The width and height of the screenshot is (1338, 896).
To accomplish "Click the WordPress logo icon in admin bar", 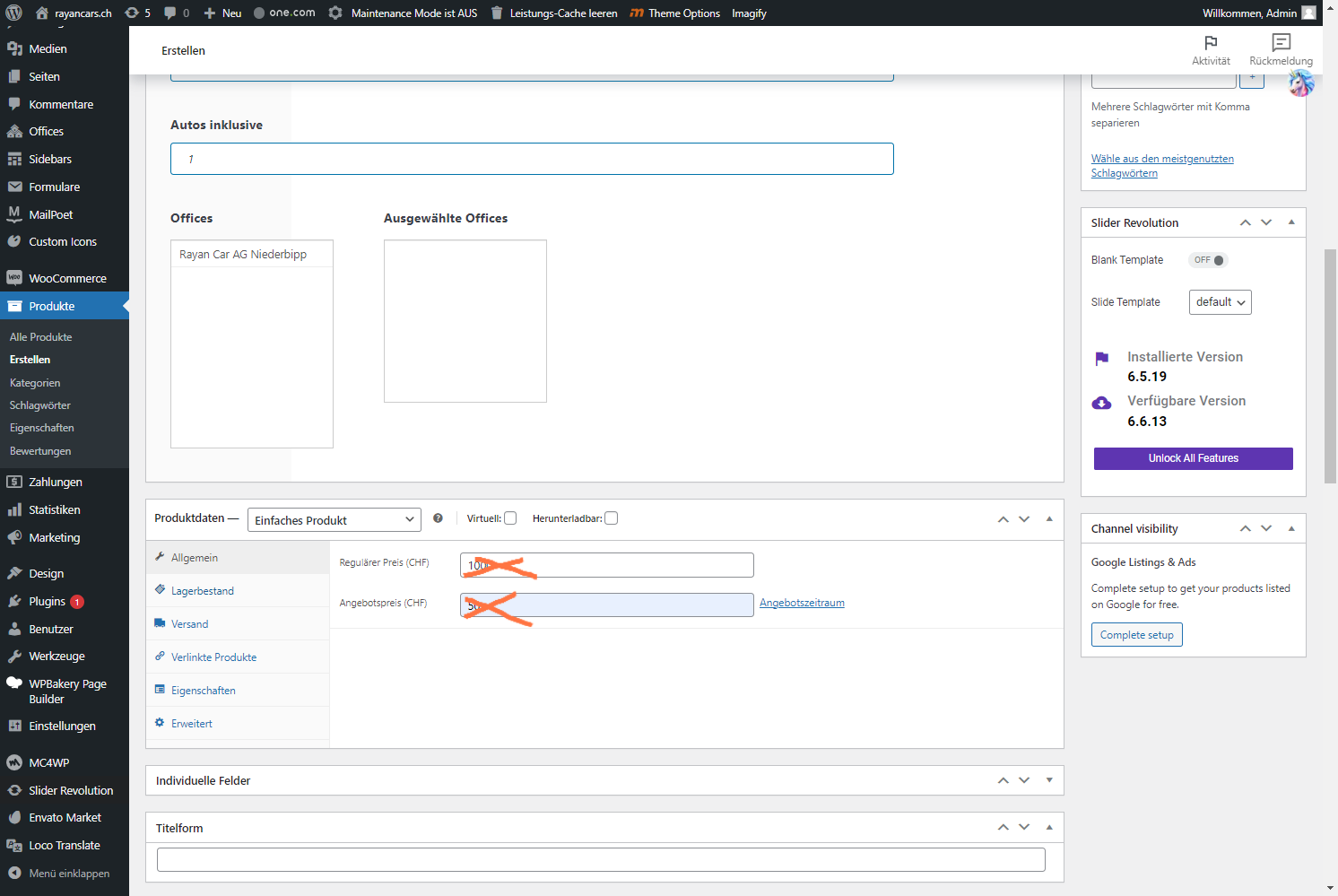I will point(13,13).
